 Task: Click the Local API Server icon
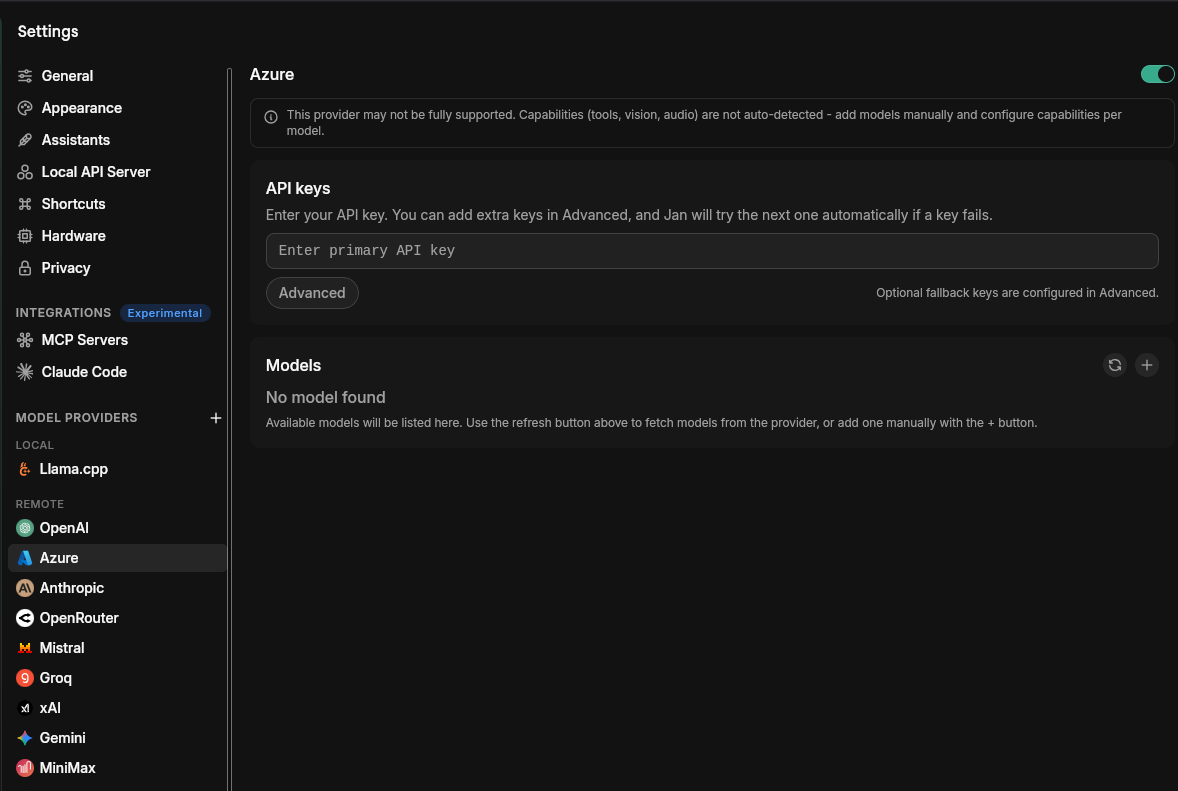25,172
